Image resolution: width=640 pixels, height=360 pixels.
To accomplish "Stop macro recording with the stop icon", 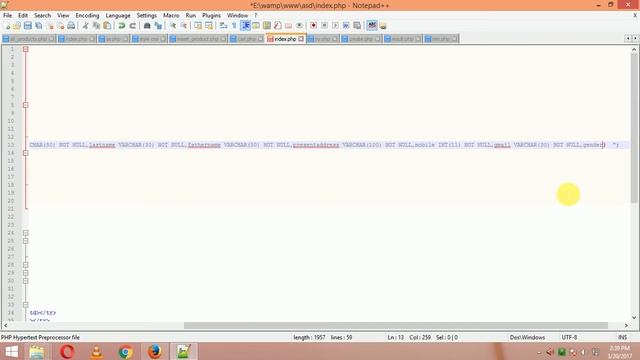I will [324, 26].
